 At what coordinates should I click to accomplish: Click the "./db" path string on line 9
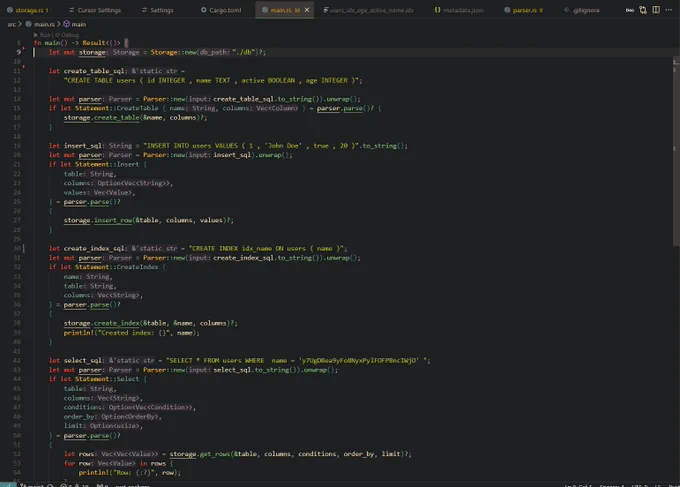pyautogui.click(x=243, y=52)
